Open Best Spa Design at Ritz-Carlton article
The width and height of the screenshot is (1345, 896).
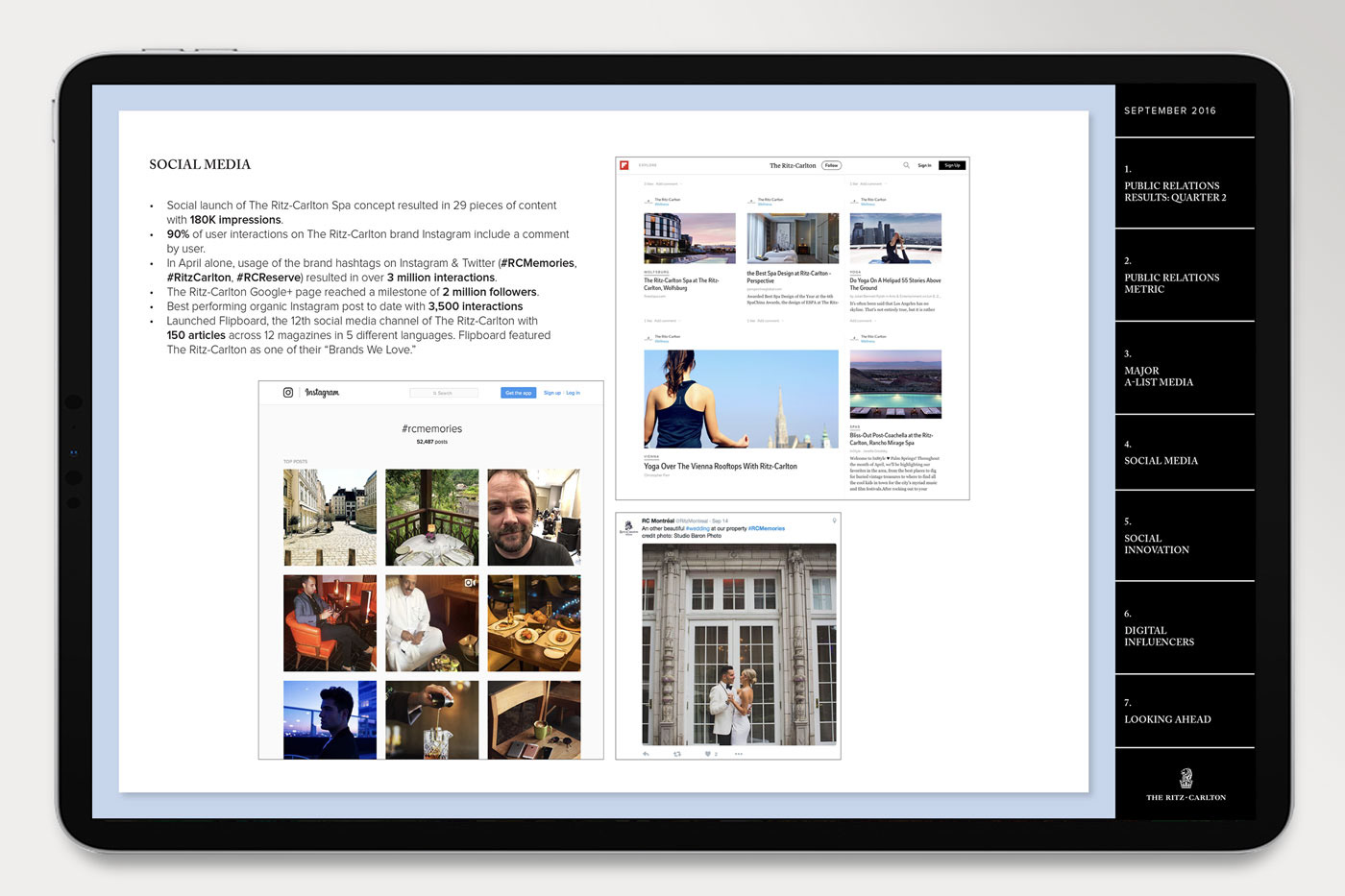coord(789,278)
